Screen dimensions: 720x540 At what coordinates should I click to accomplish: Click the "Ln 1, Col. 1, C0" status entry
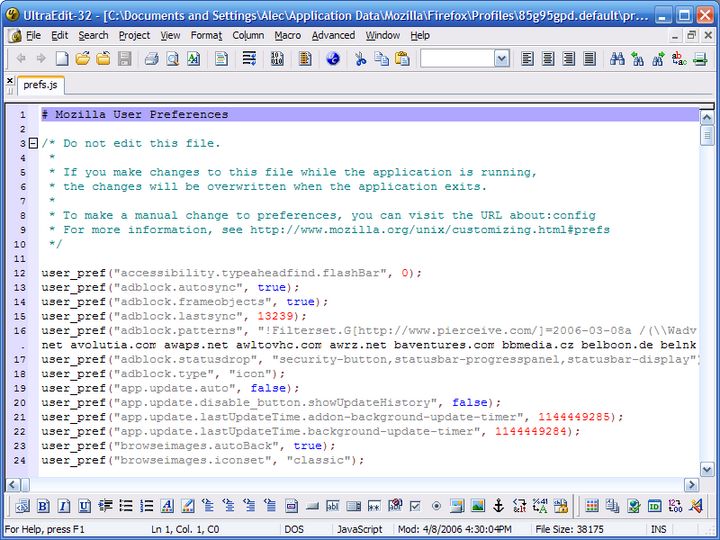185,529
